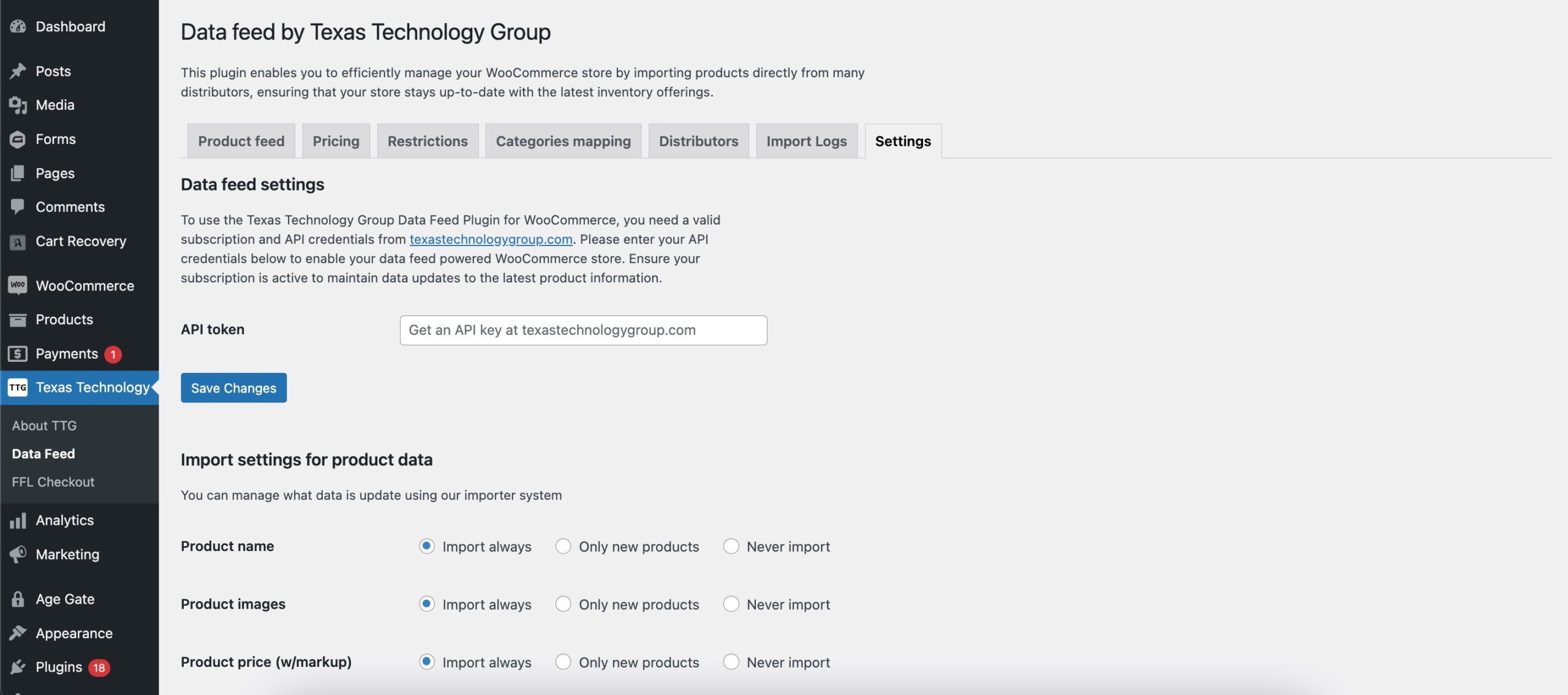Click the Media library icon
Image resolution: width=1568 pixels, height=695 pixels.
click(18, 105)
